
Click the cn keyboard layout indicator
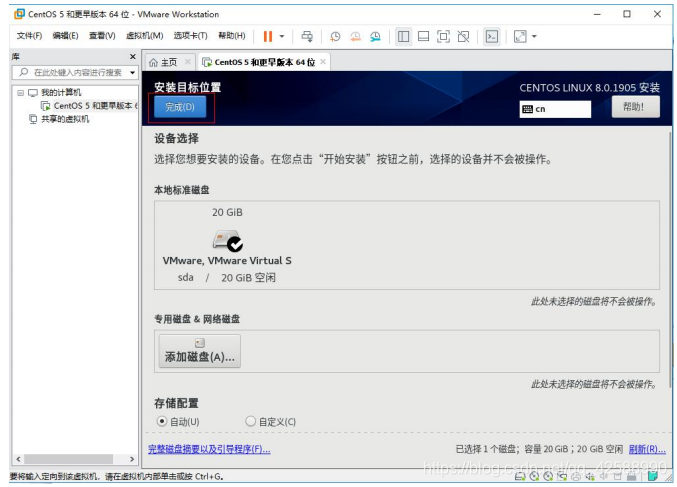point(555,109)
